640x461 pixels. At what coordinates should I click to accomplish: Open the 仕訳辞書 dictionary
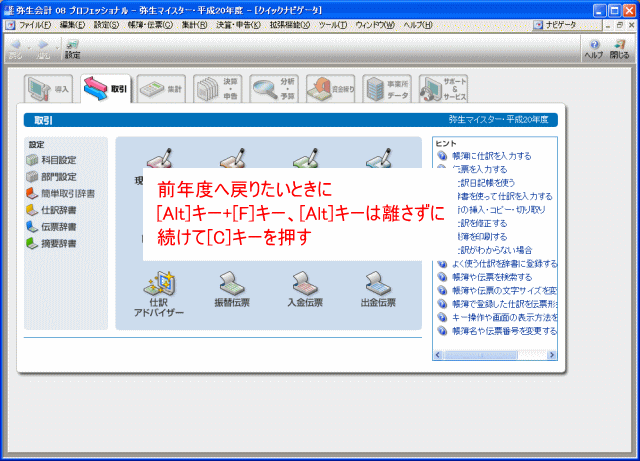[x=51, y=210]
